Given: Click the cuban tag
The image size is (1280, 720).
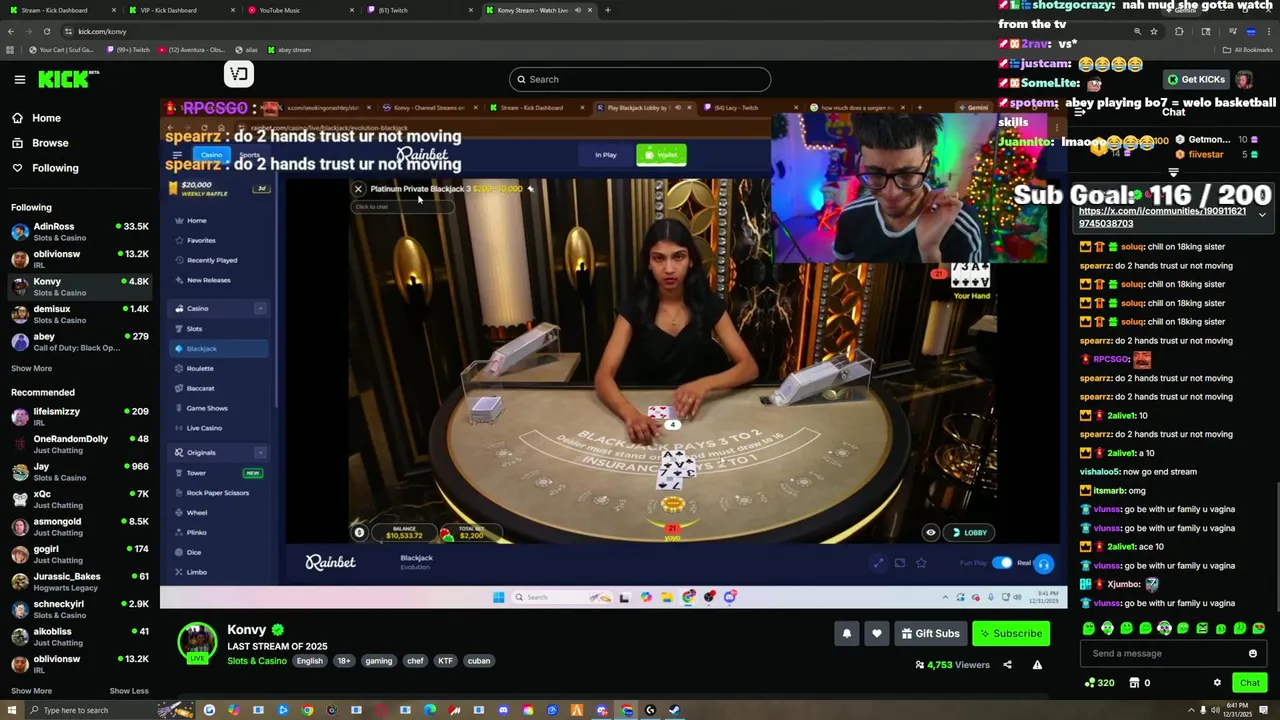Looking at the screenshot, I should (478, 661).
